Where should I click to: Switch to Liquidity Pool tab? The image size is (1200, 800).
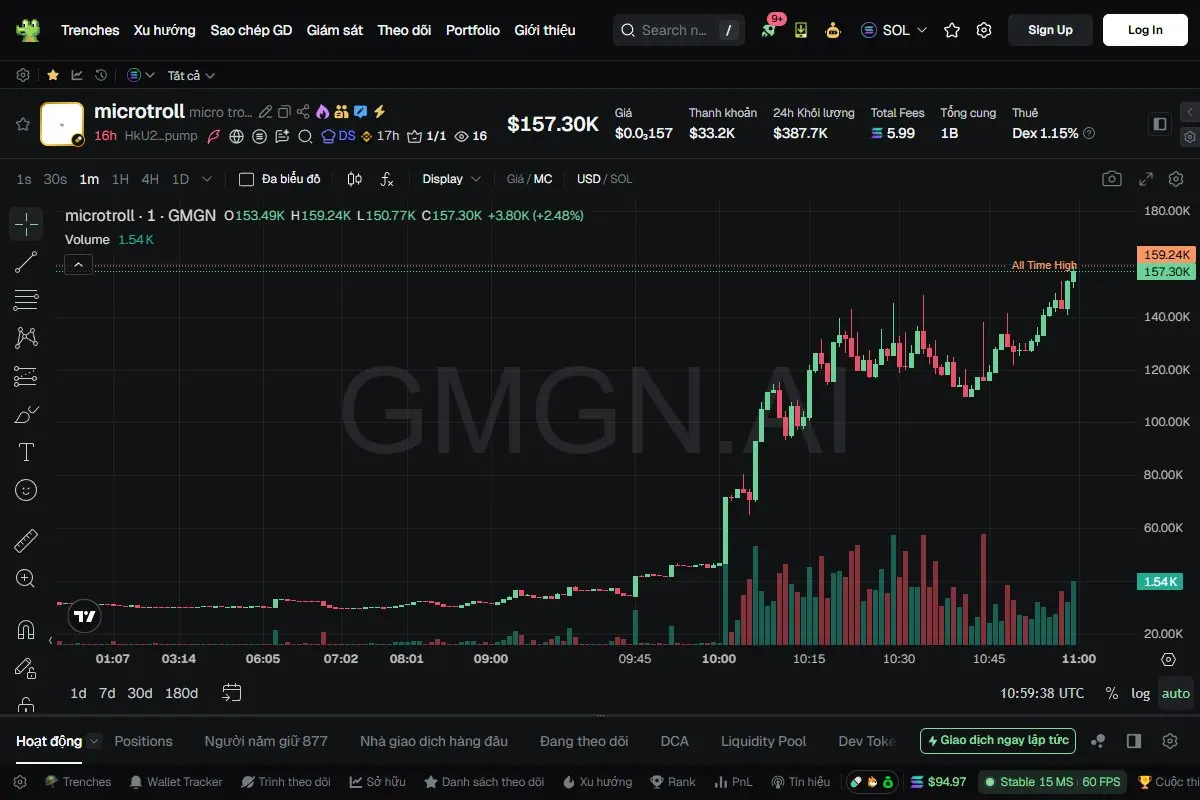pyautogui.click(x=763, y=741)
